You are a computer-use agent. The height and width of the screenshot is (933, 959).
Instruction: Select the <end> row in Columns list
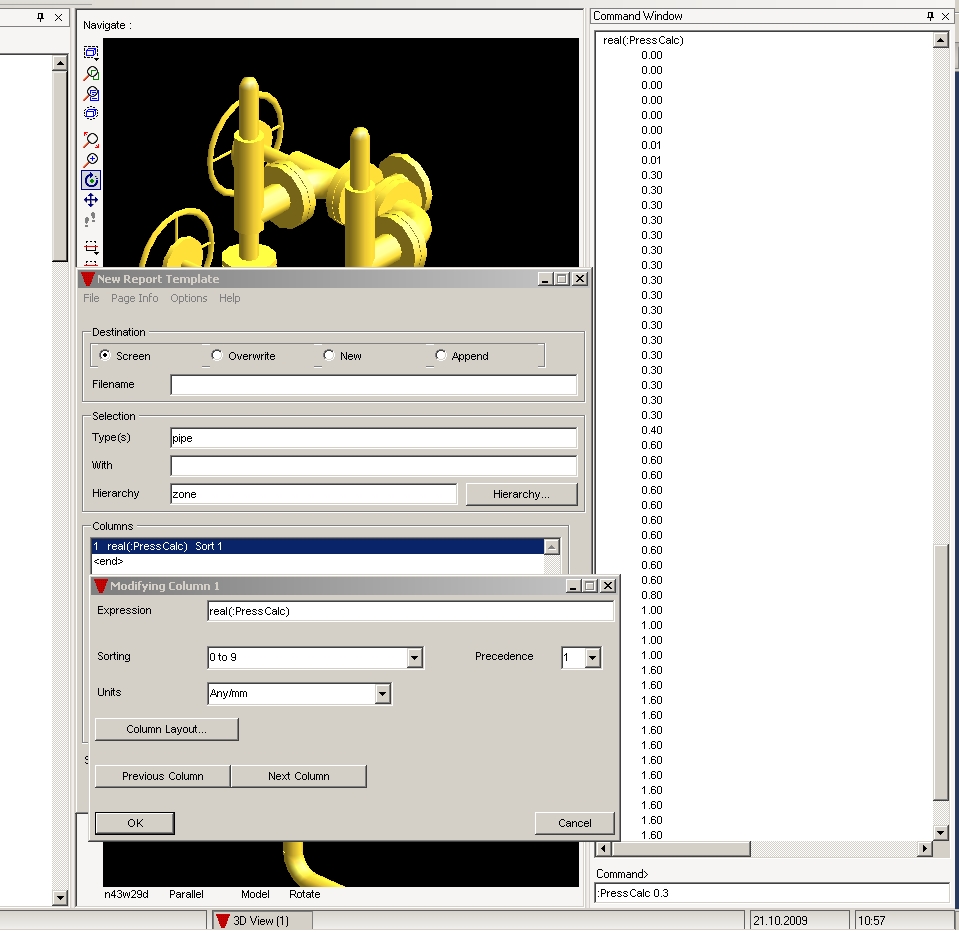pyautogui.click(x=317, y=562)
